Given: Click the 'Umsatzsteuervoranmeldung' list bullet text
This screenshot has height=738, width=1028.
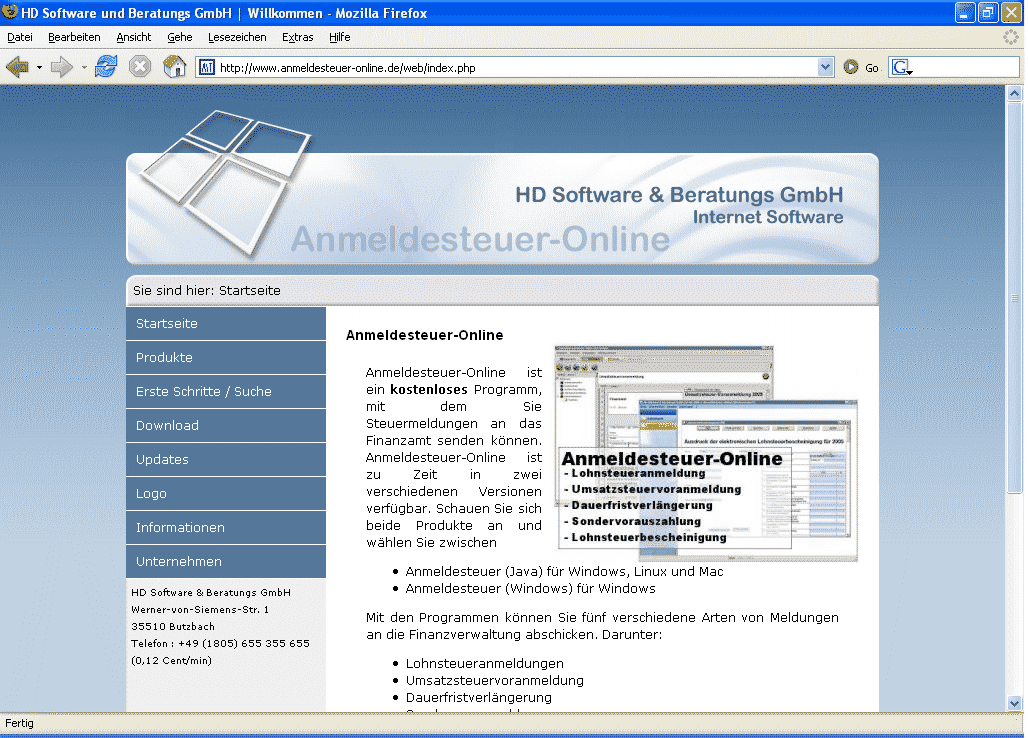Looking at the screenshot, I should pos(494,680).
